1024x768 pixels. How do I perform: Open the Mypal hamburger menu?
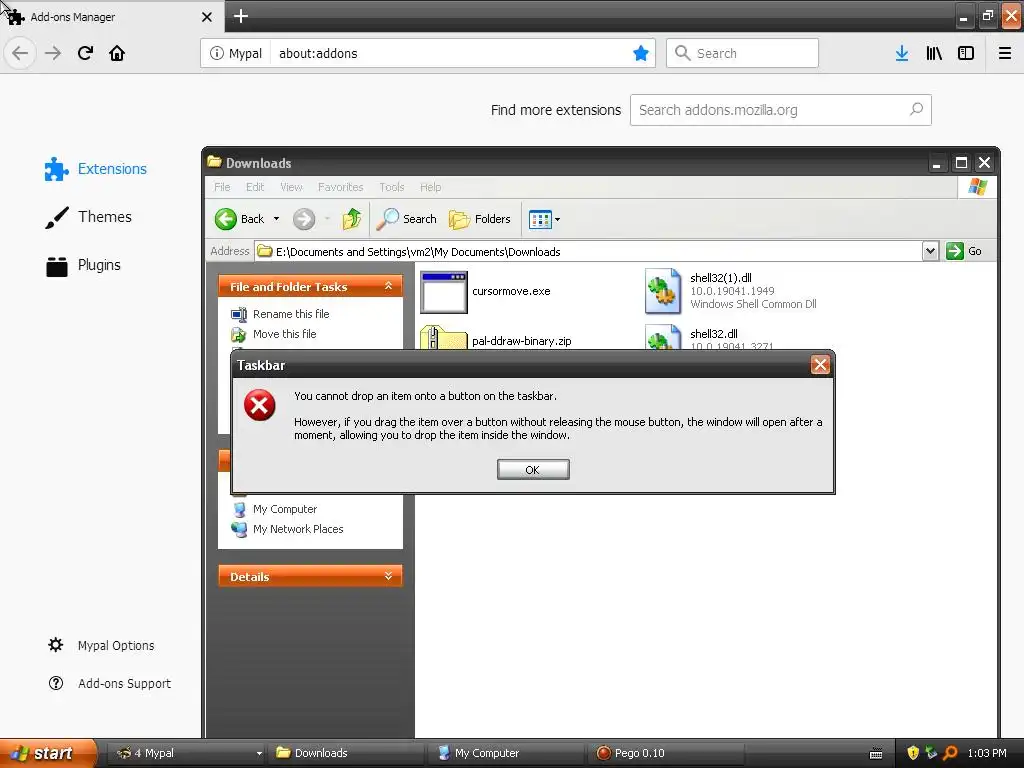pos(1005,53)
